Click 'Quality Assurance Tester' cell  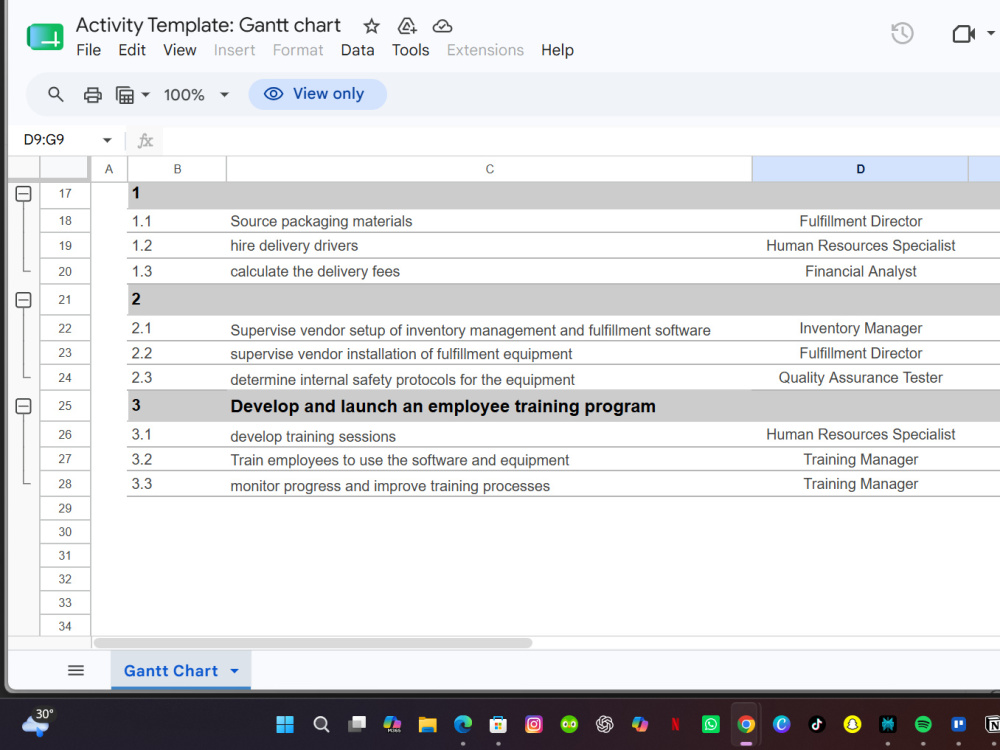click(860, 378)
